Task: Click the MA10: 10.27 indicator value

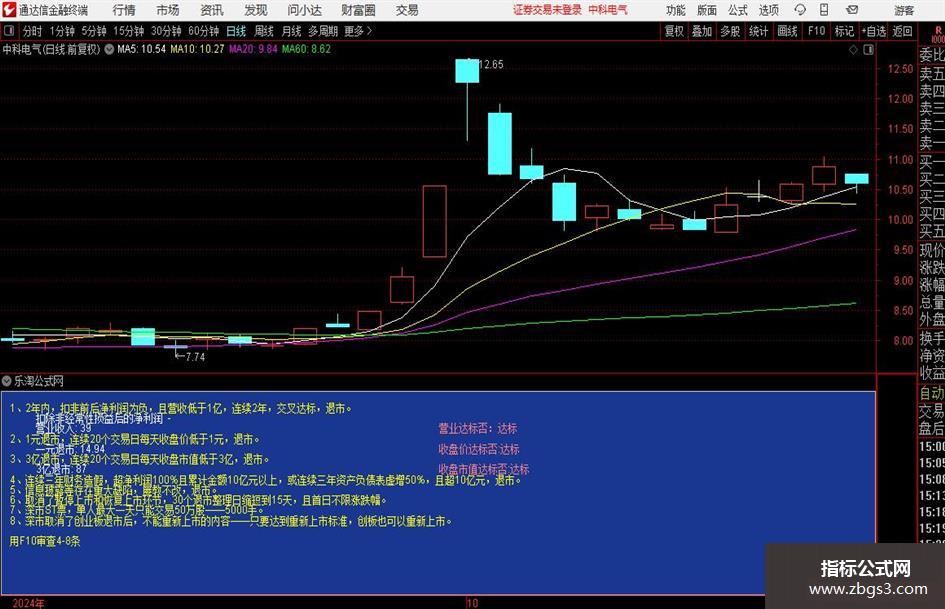Action: [197, 49]
